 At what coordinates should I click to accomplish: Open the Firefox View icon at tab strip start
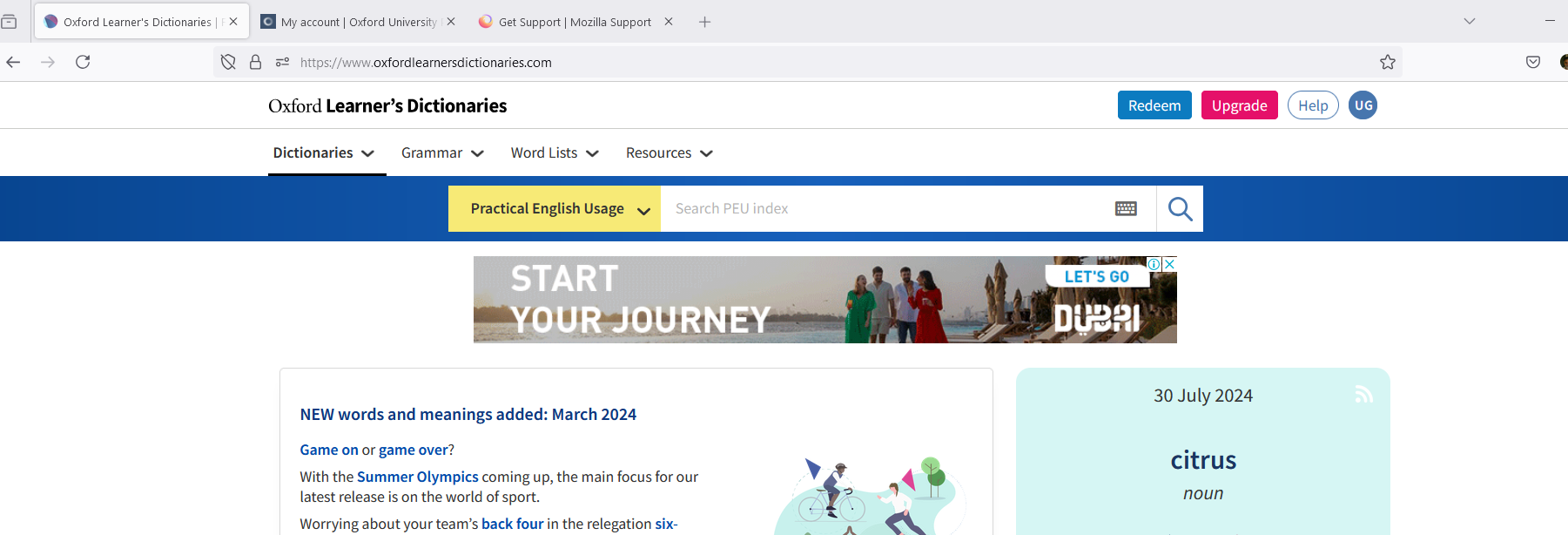click(9, 22)
